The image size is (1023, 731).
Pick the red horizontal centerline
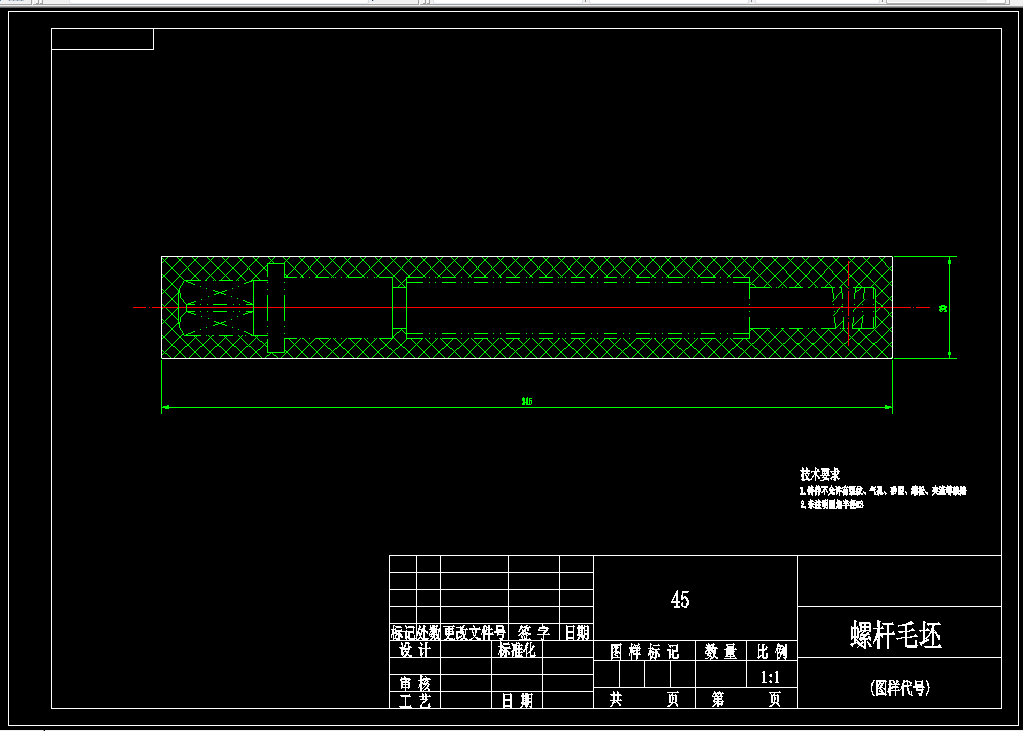pyautogui.click(x=532, y=307)
